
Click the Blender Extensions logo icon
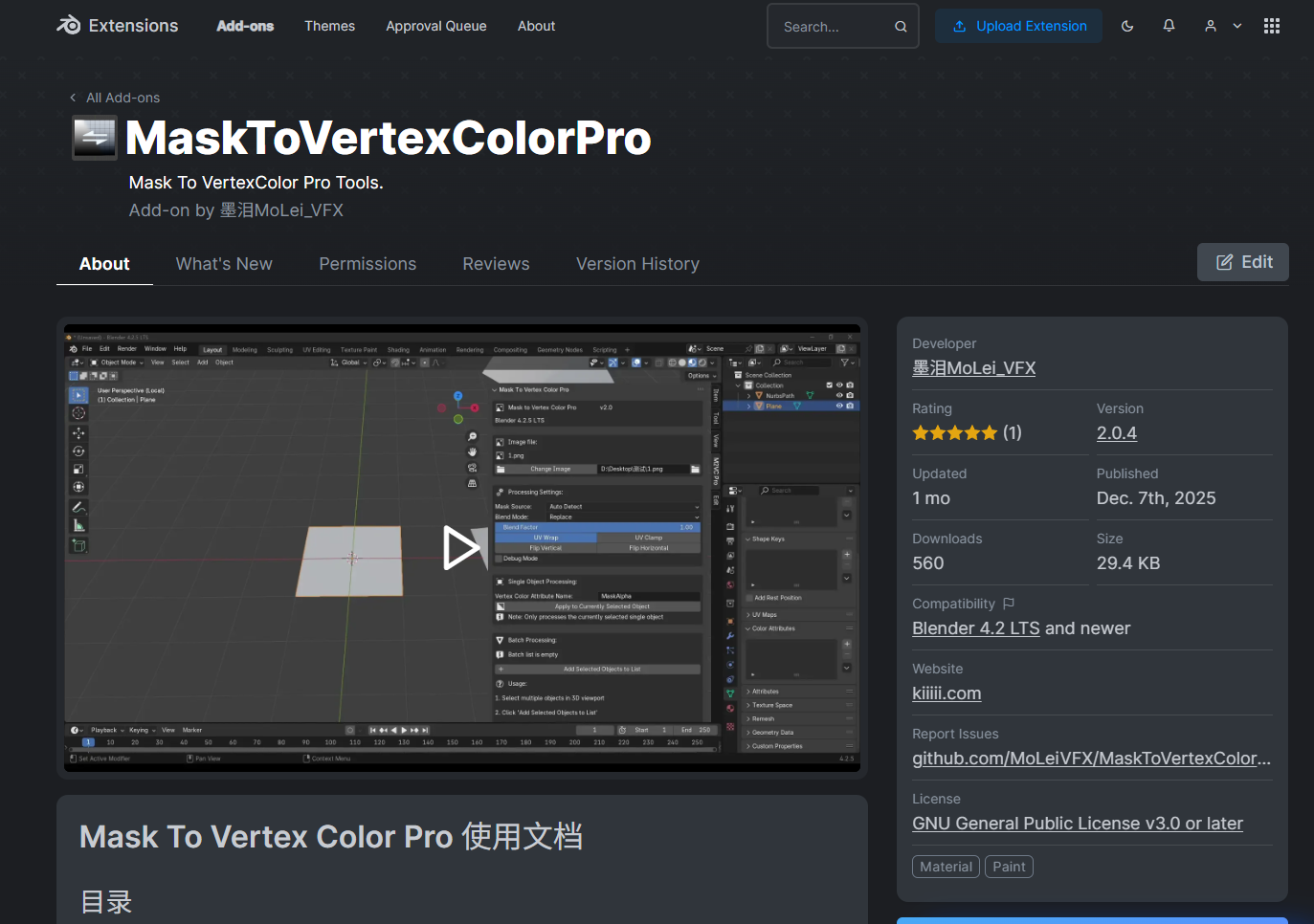(x=69, y=26)
